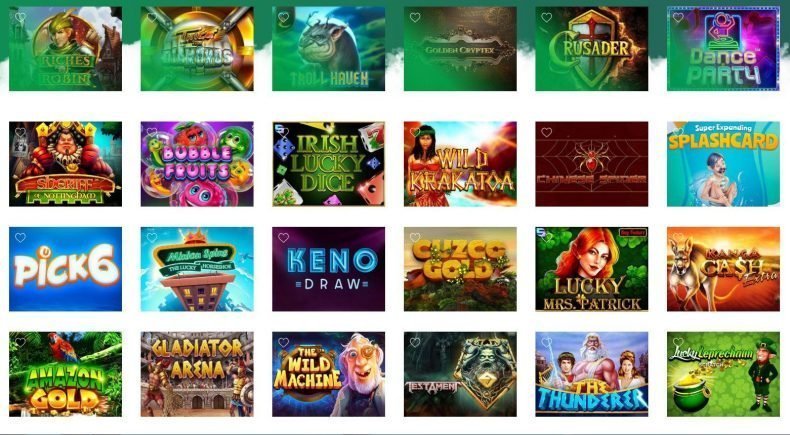Image resolution: width=790 pixels, height=435 pixels.
Task: Open Lucky Leprechaun Scratch game
Action: tap(723, 374)
